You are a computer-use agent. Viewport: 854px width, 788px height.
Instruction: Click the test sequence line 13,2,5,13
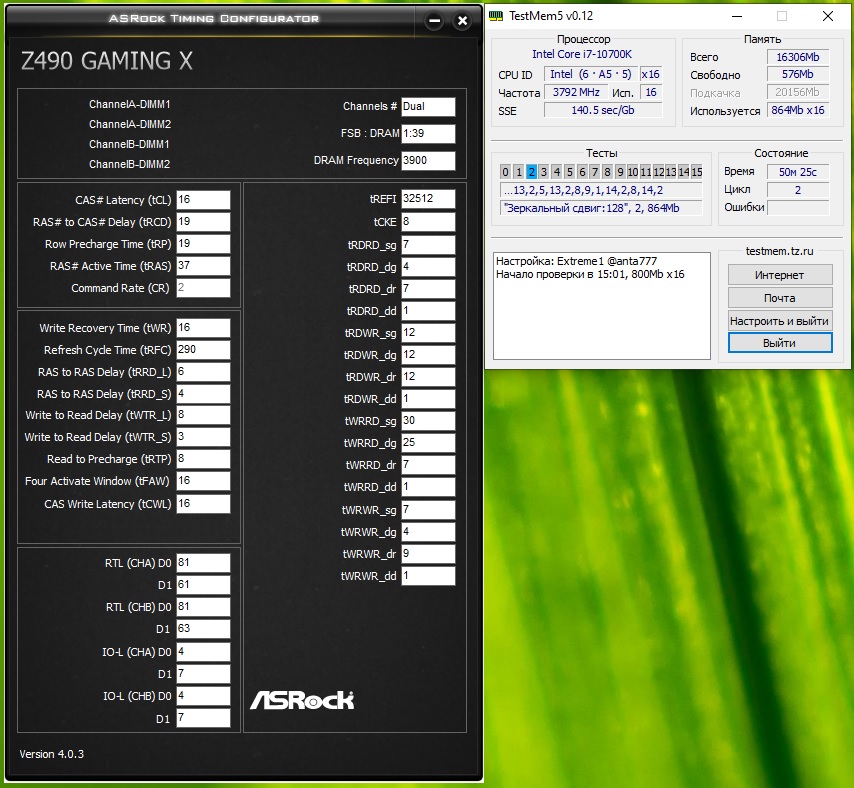click(x=601, y=190)
